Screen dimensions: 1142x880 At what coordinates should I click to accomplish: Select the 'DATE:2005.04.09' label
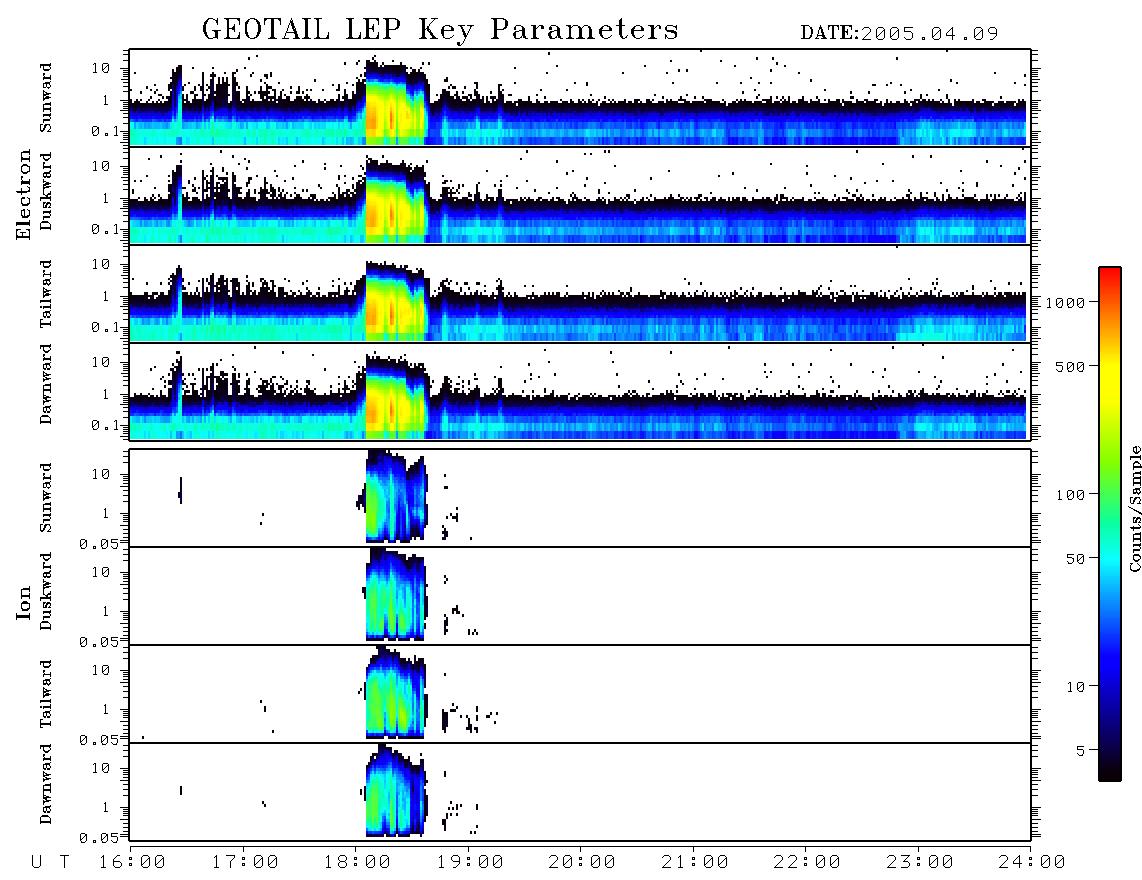tap(899, 34)
